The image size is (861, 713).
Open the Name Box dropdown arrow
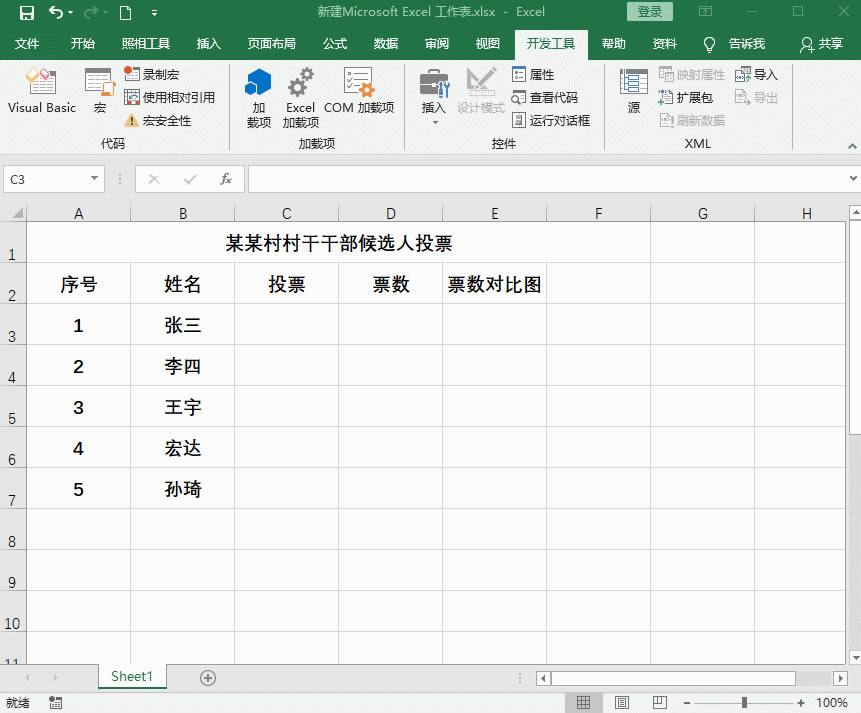pyautogui.click(x=95, y=179)
